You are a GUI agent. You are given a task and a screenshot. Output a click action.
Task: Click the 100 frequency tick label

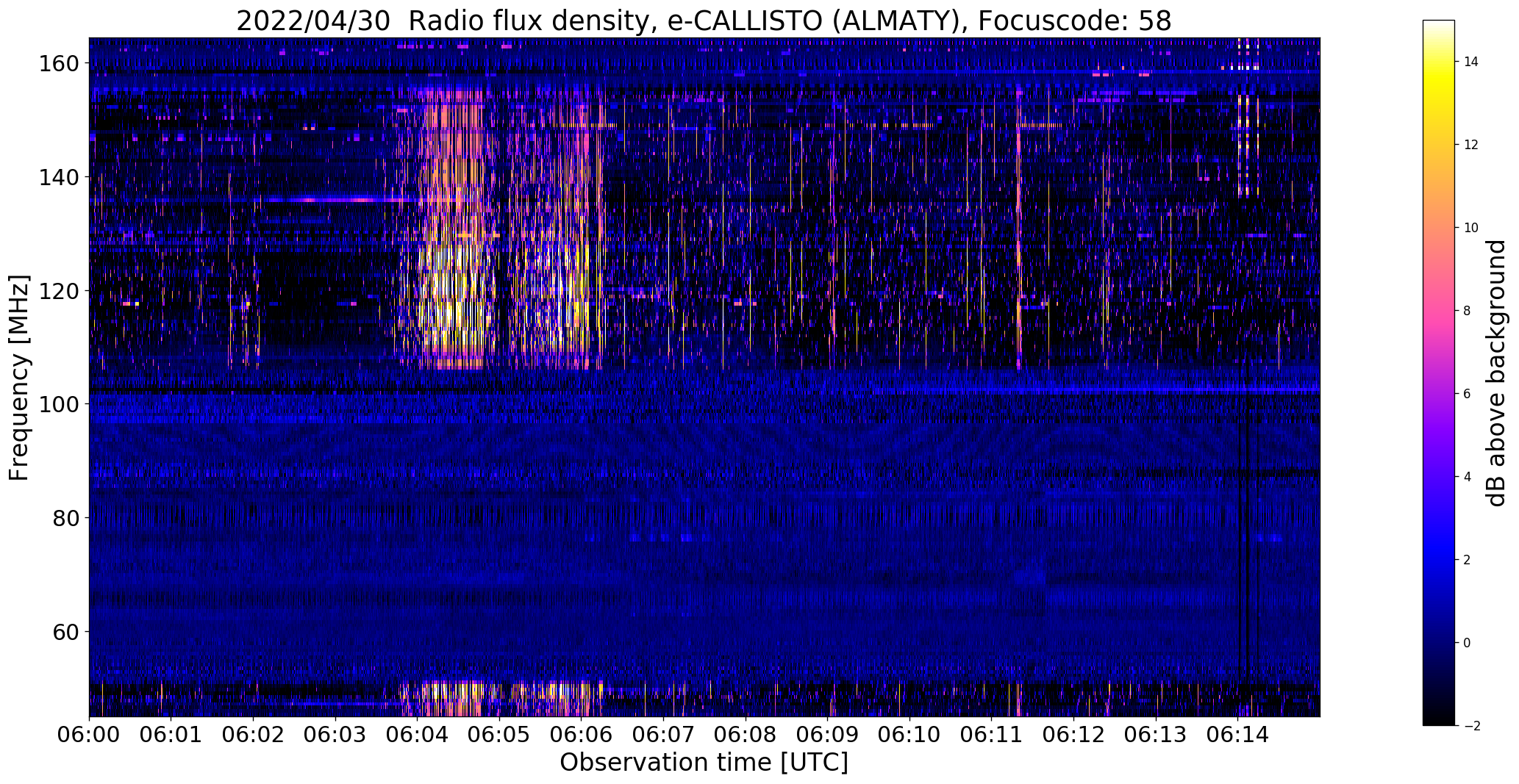(57, 404)
